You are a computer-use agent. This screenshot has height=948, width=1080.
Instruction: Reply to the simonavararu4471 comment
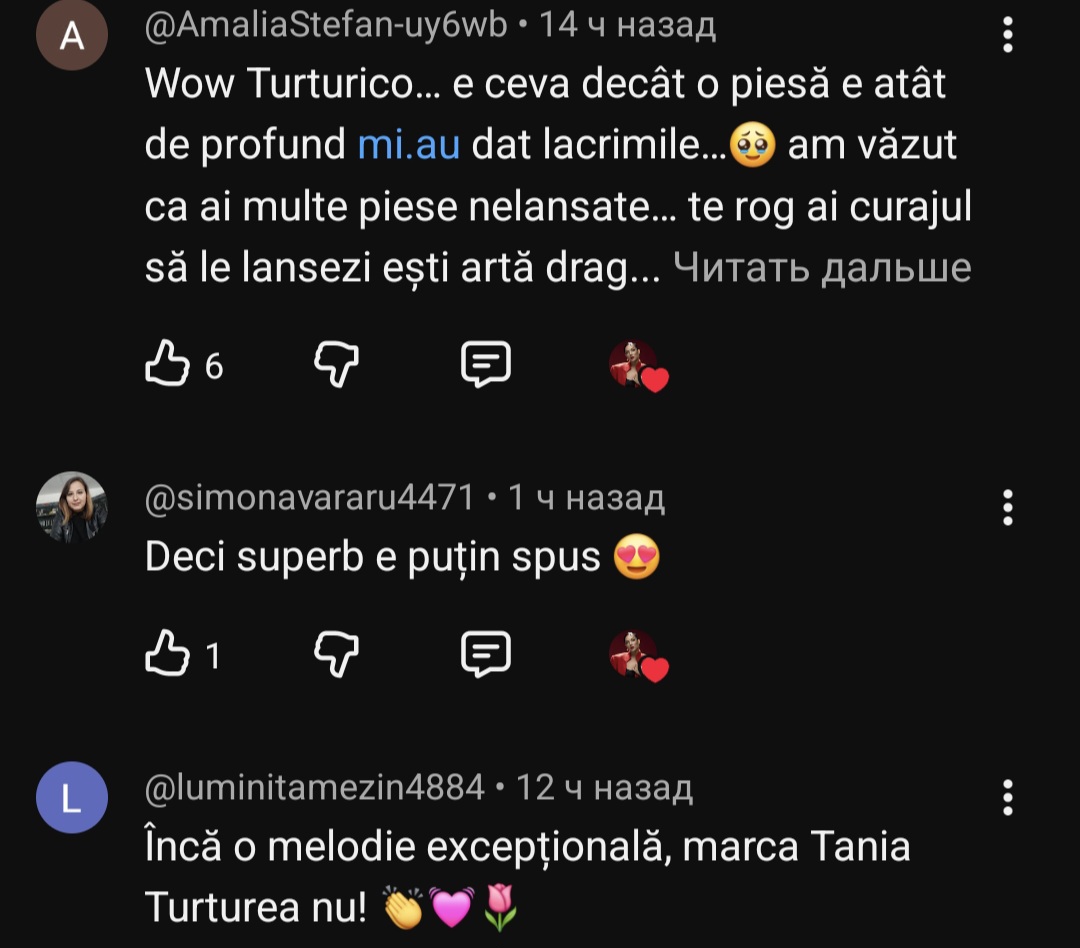486,655
